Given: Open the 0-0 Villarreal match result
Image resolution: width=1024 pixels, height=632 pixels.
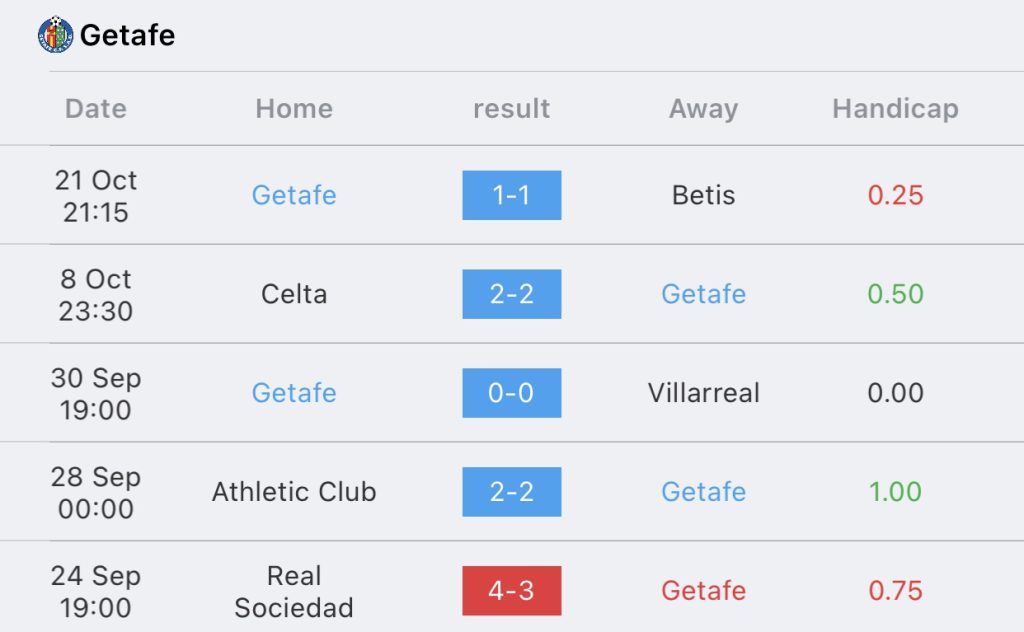Looking at the screenshot, I should pos(511,393).
